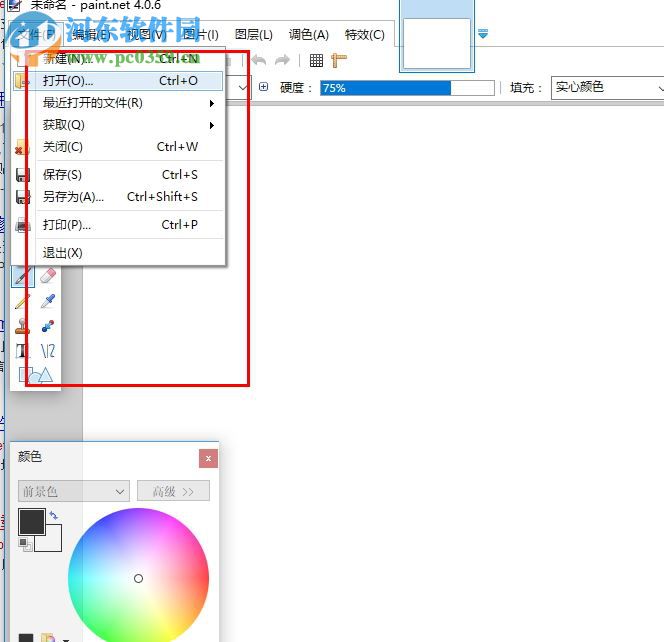This screenshot has width=664, height=642.
Task: Select the blank document thumbnail
Action: pos(437,43)
